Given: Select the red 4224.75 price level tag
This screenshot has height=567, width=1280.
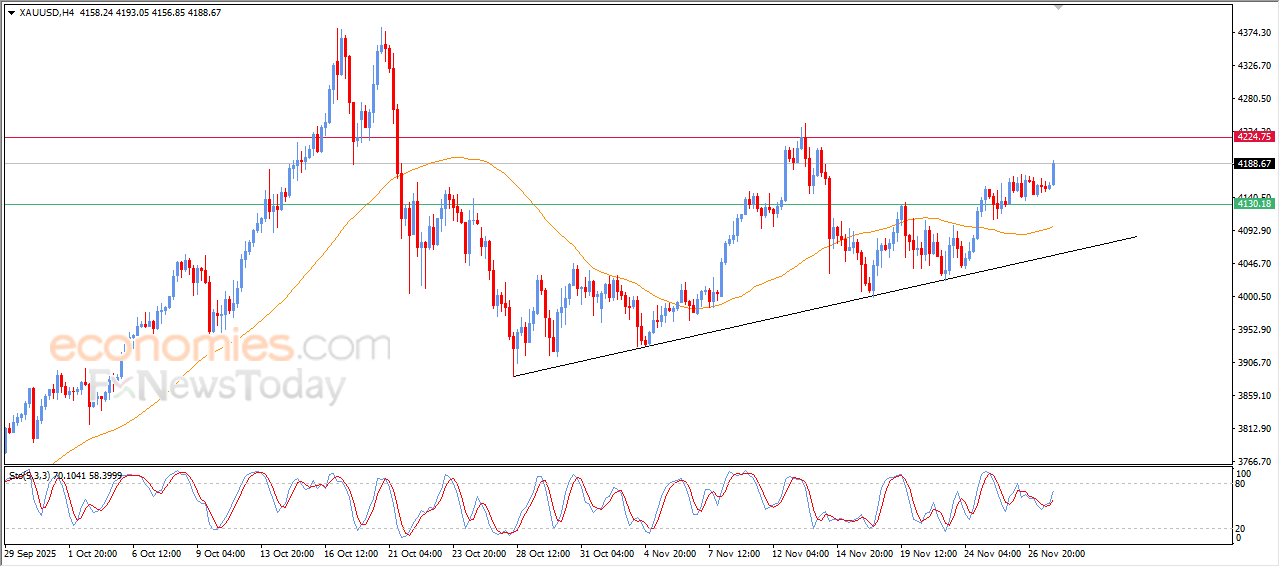Looking at the screenshot, I should (x=1253, y=137).
